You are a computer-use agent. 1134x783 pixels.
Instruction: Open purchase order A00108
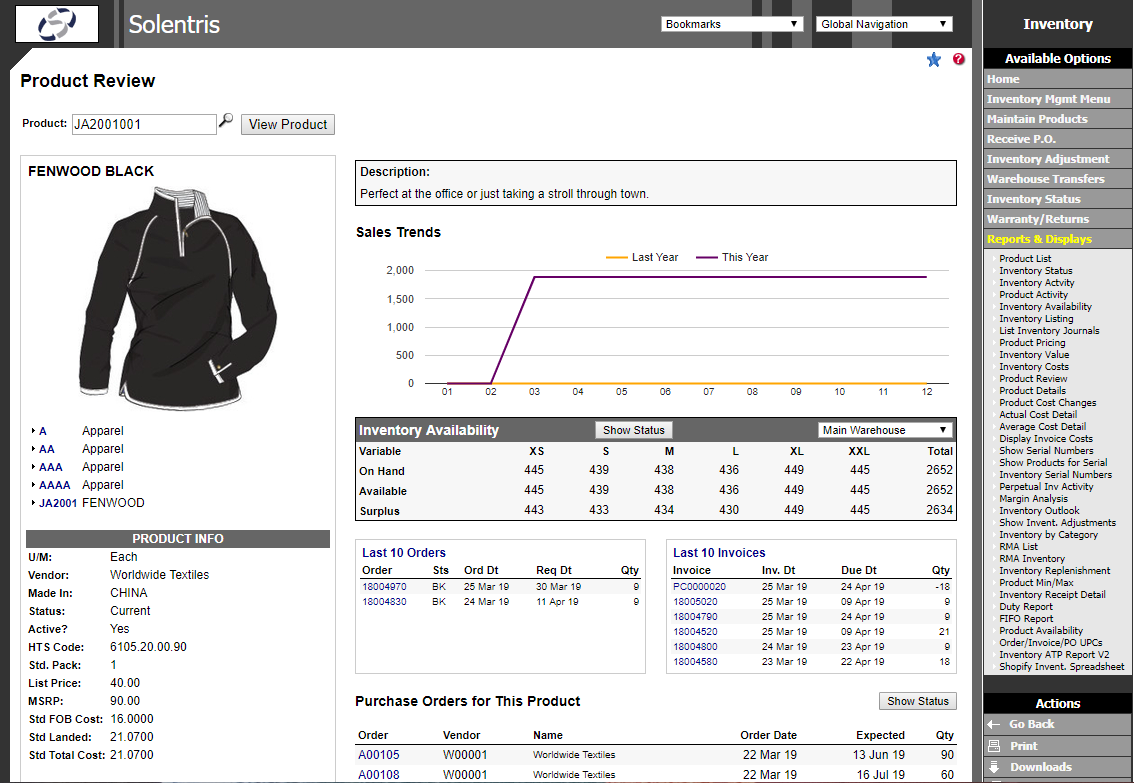pyautogui.click(x=378, y=775)
